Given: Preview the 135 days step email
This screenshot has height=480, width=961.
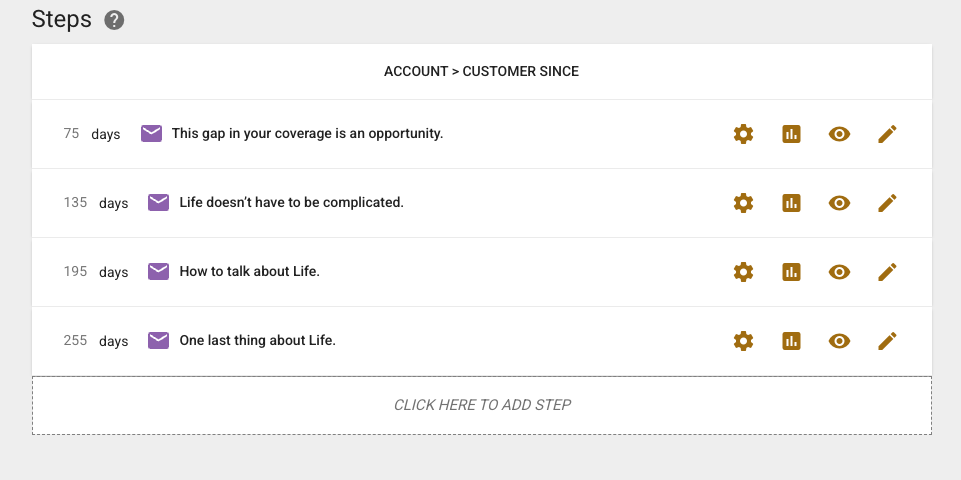Looking at the screenshot, I should coord(839,203).
